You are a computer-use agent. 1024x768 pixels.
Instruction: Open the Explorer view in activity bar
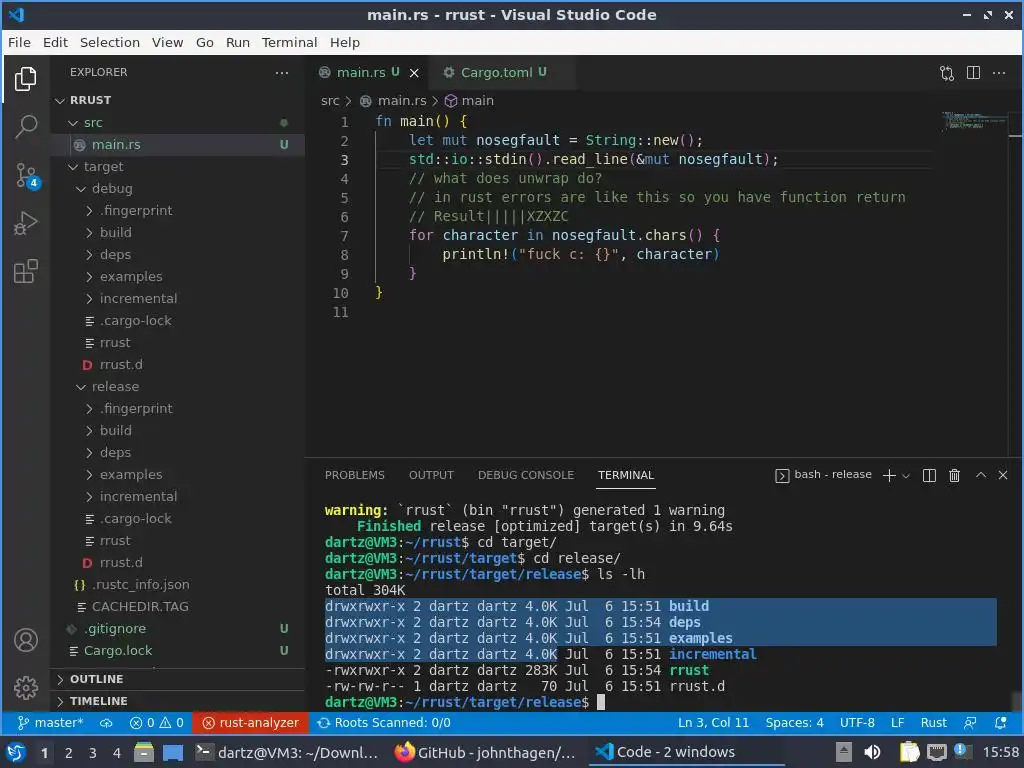click(25, 79)
